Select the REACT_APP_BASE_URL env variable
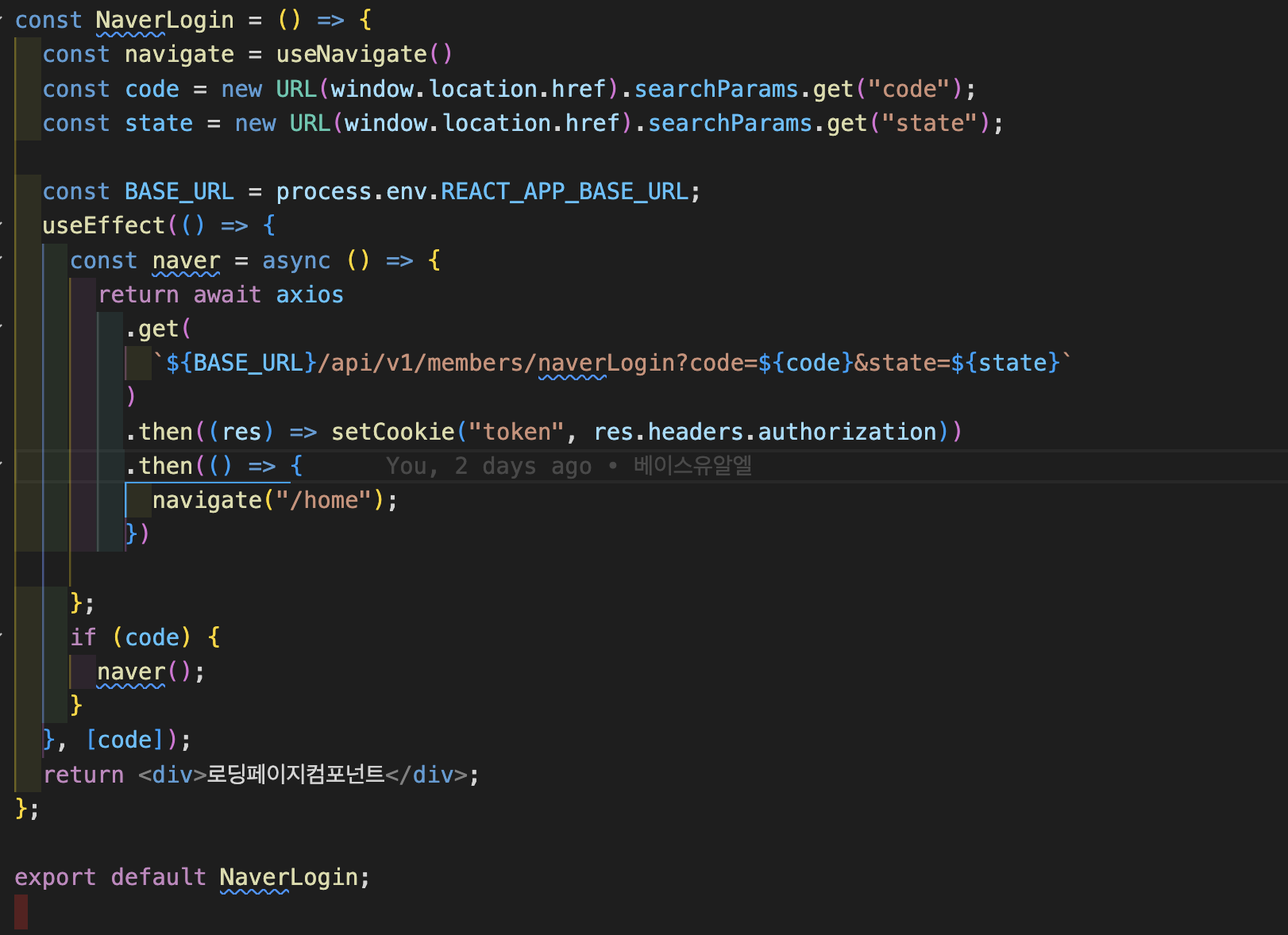Screen dimensions: 1288x935 [564, 192]
